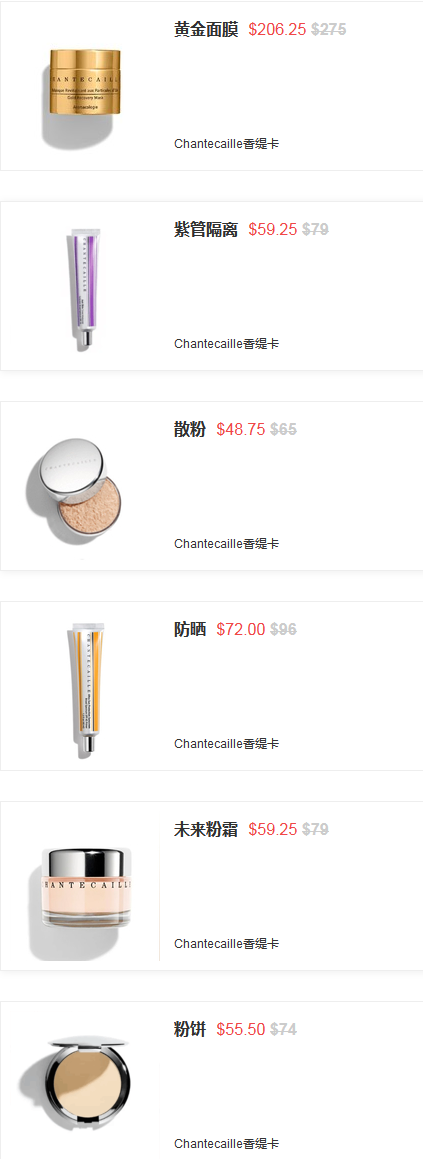Click the $48.75 sale price
This screenshot has width=423, height=1159.
pos(241,429)
